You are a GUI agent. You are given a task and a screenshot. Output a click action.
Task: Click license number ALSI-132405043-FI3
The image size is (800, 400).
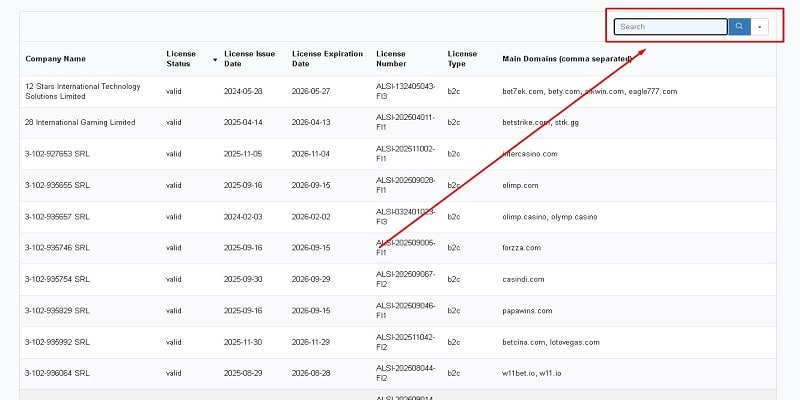point(406,91)
